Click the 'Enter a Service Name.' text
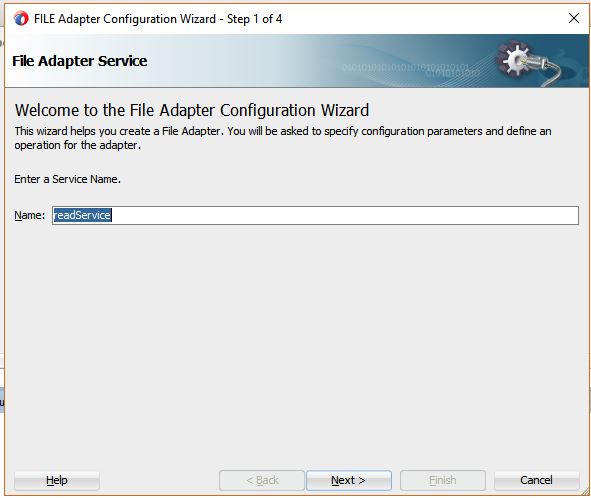Screen dimensions: 591x498 click(67, 179)
